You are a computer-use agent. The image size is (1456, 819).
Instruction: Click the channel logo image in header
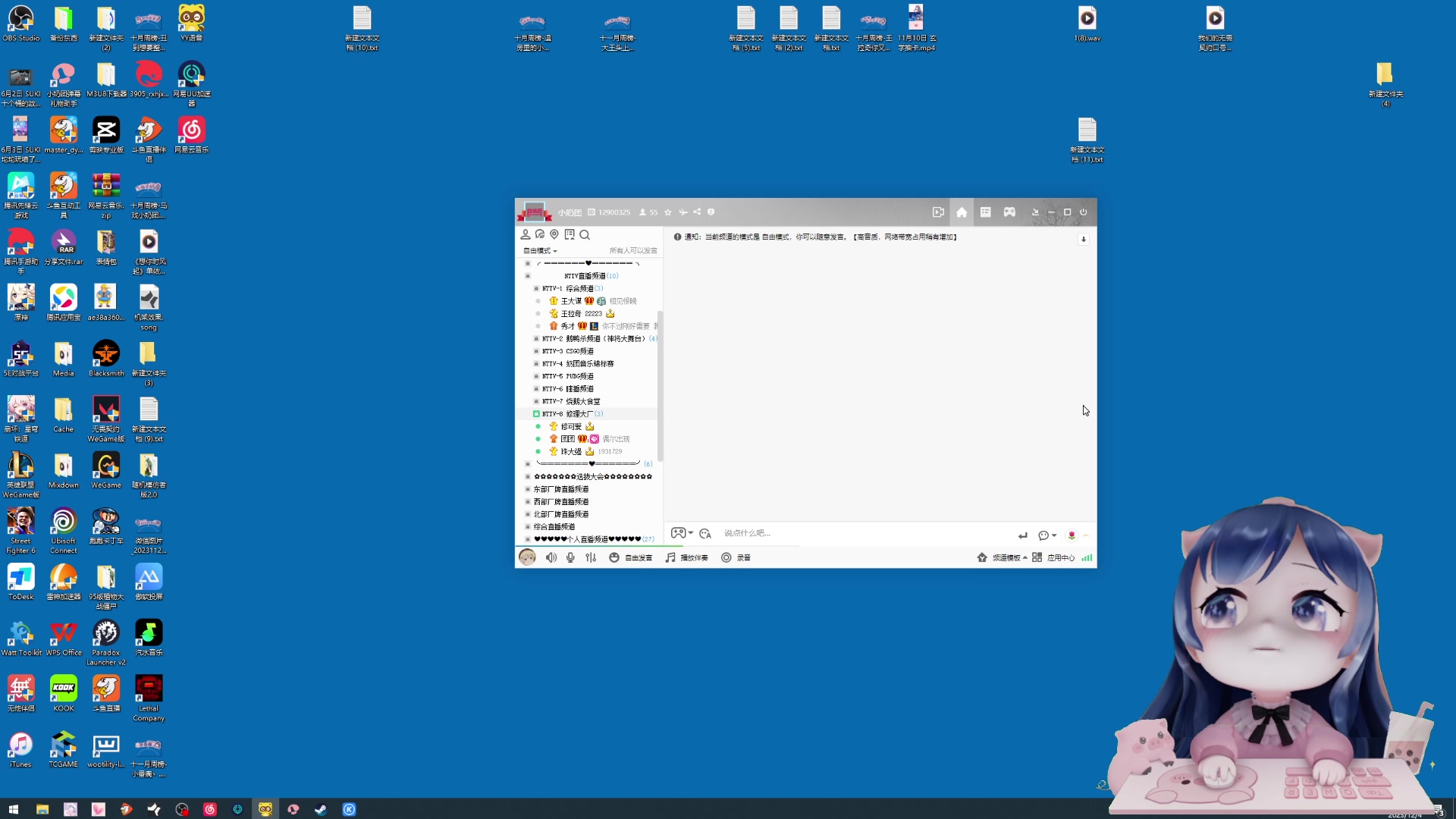click(x=534, y=212)
